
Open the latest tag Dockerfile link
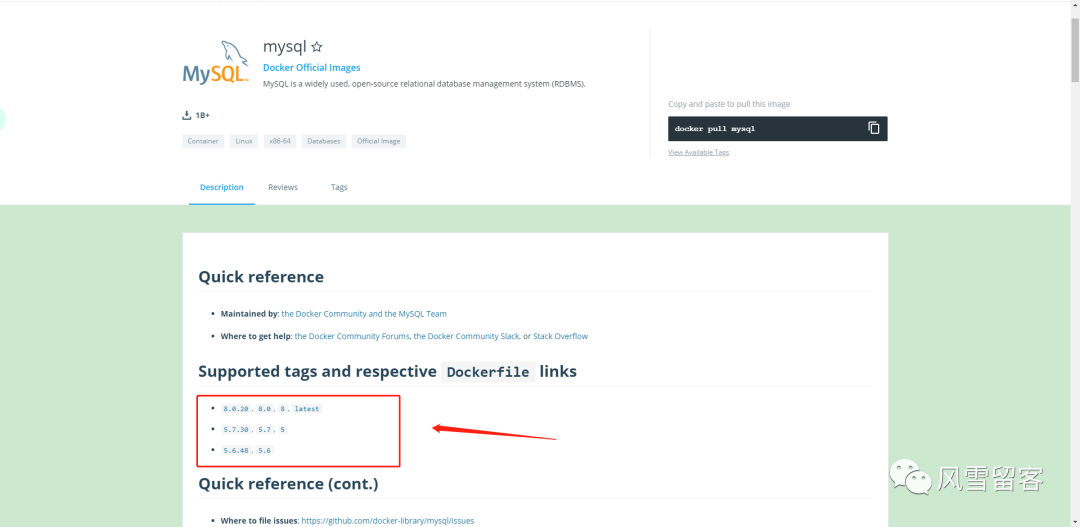[307, 409]
